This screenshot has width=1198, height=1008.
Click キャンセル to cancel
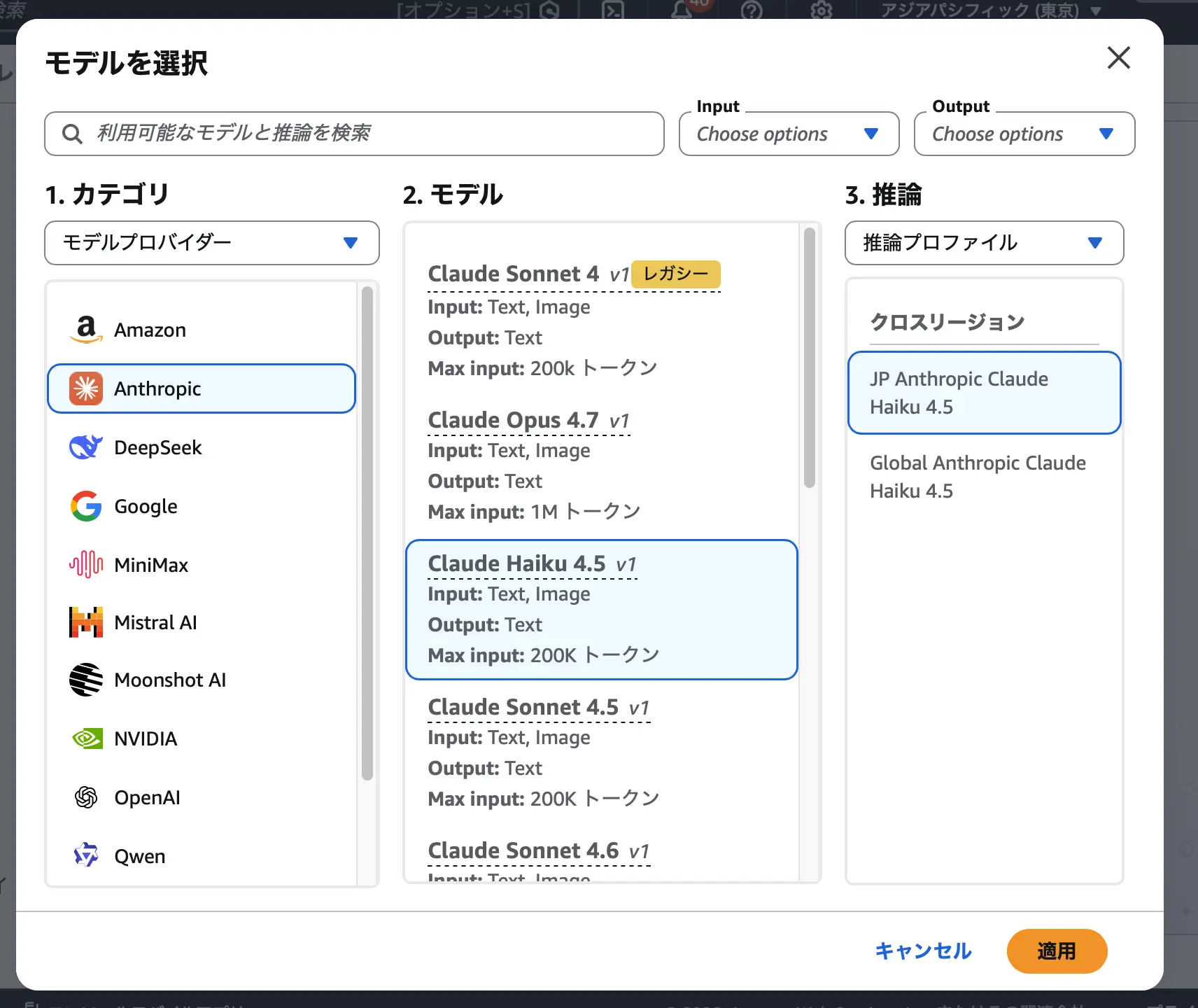pyautogui.click(x=923, y=951)
